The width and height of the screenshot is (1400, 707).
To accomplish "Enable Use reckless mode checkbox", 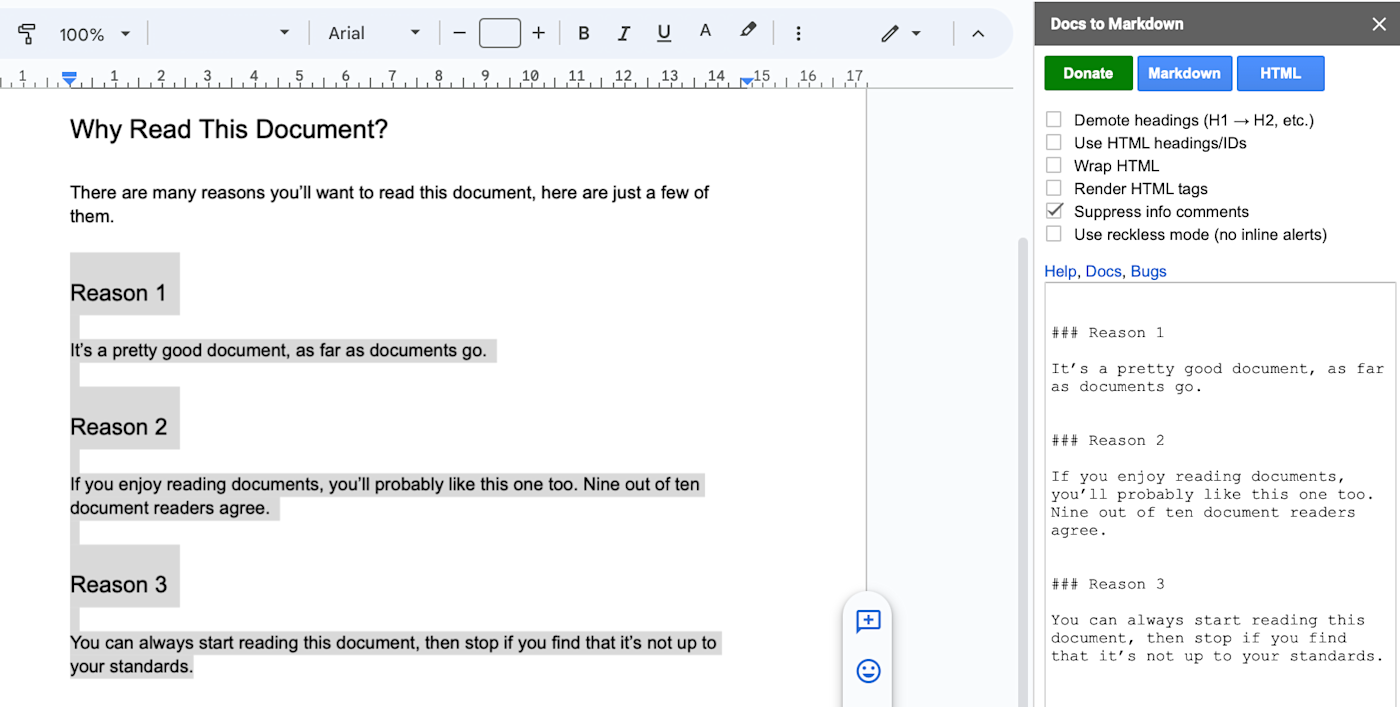I will [1054, 234].
